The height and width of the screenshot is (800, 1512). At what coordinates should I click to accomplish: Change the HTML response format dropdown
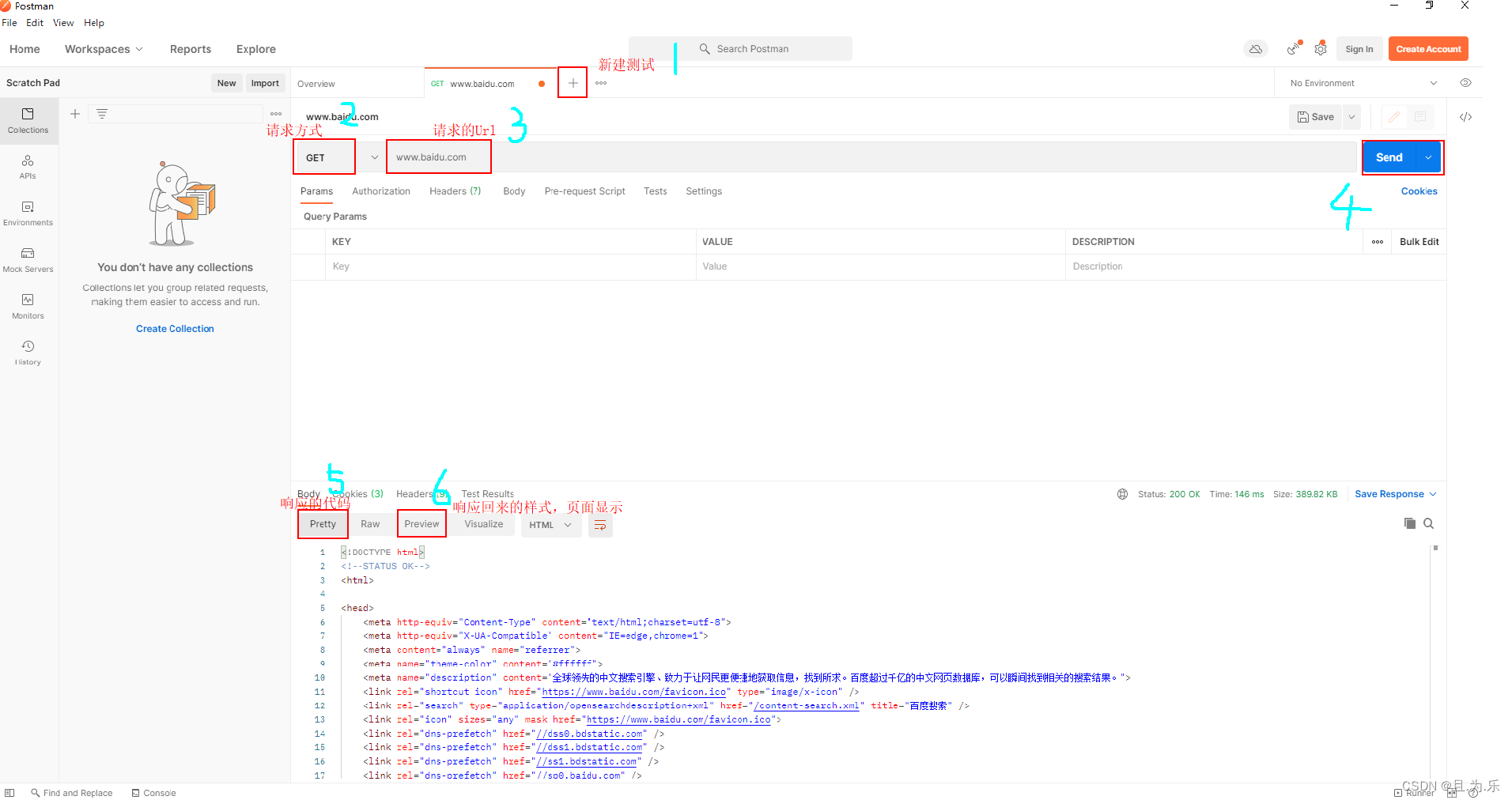click(x=551, y=525)
